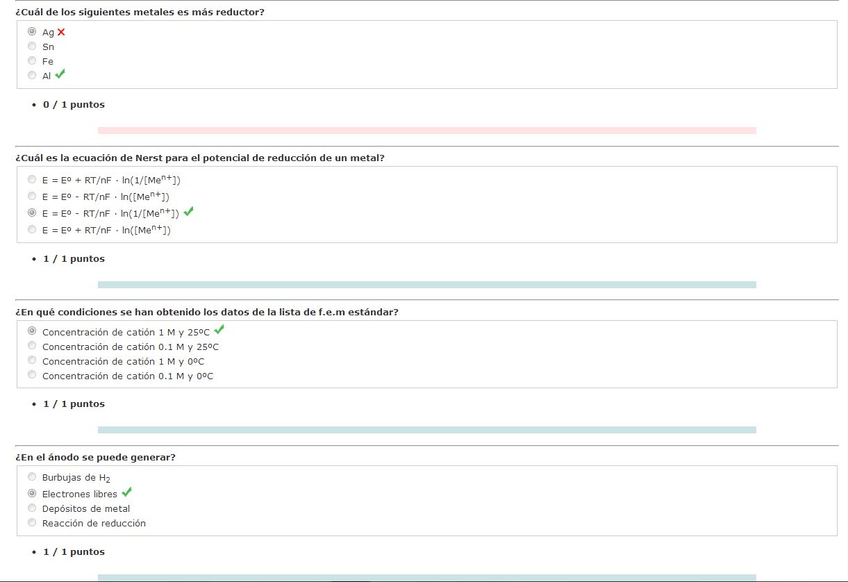Click the '0 / 1 puntos' score text
This screenshot has height=582, width=848.
[x=73, y=105]
